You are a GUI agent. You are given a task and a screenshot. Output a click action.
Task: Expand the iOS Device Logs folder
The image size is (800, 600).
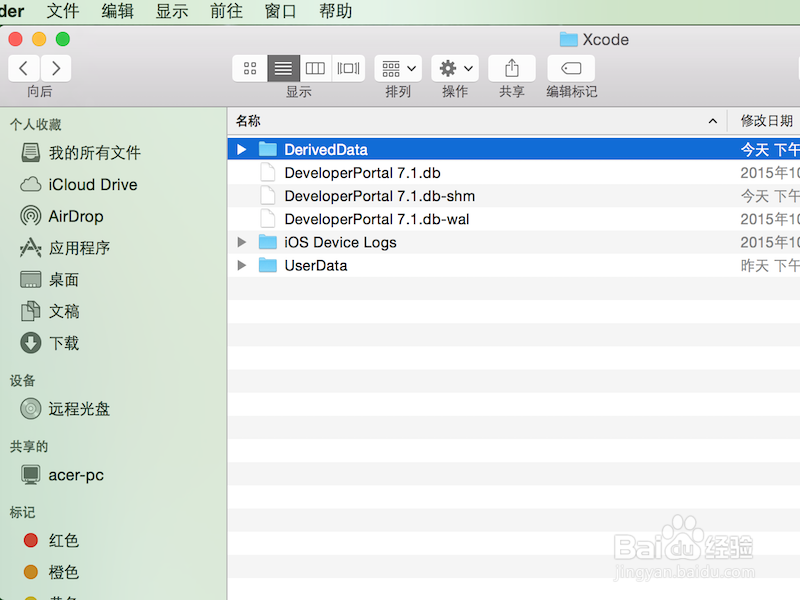pyautogui.click(x=241, y=242)
